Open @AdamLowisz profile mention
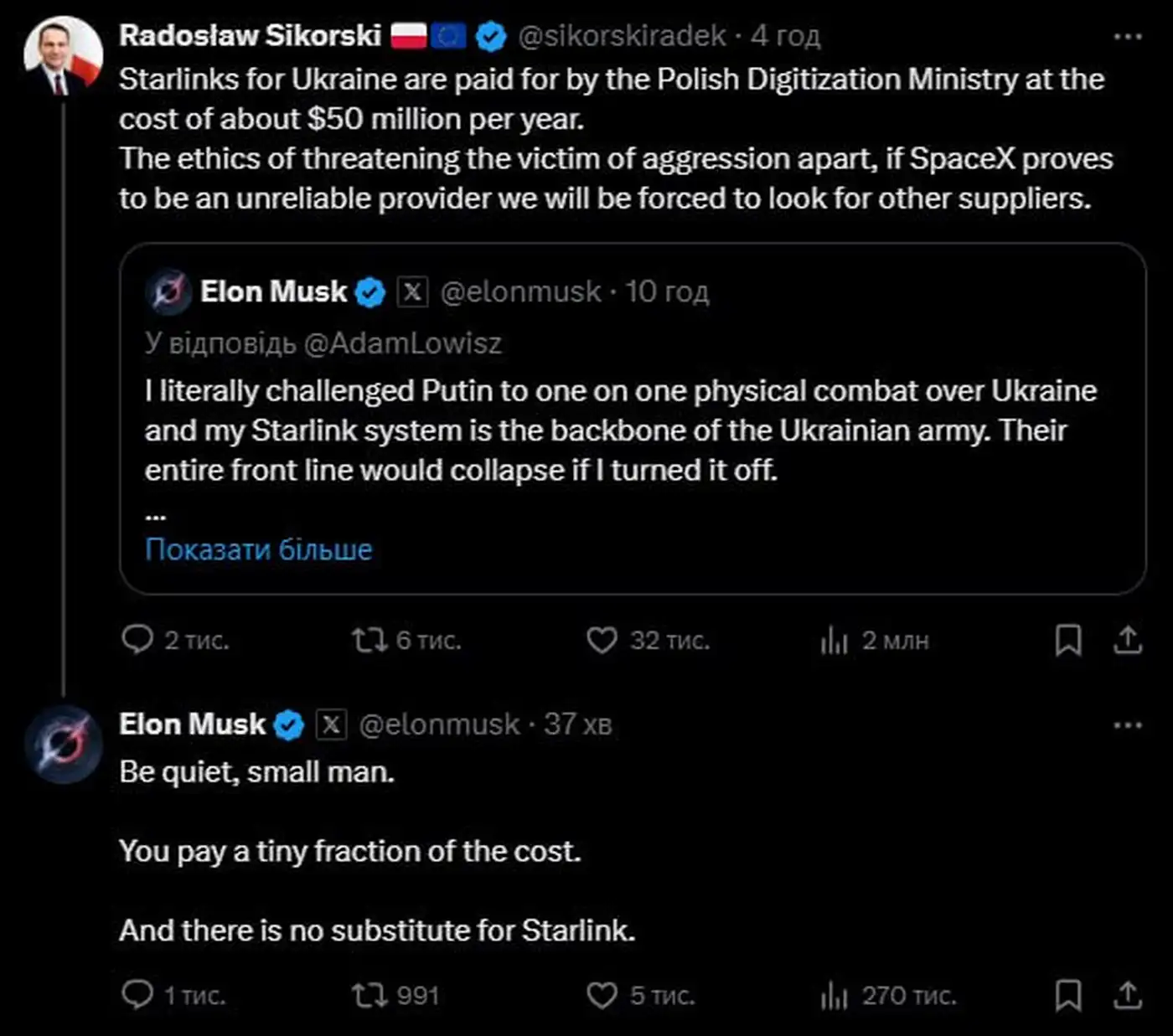This screenshot has width=1173, height=1036. pyautogui.click(x=402, y=343)
